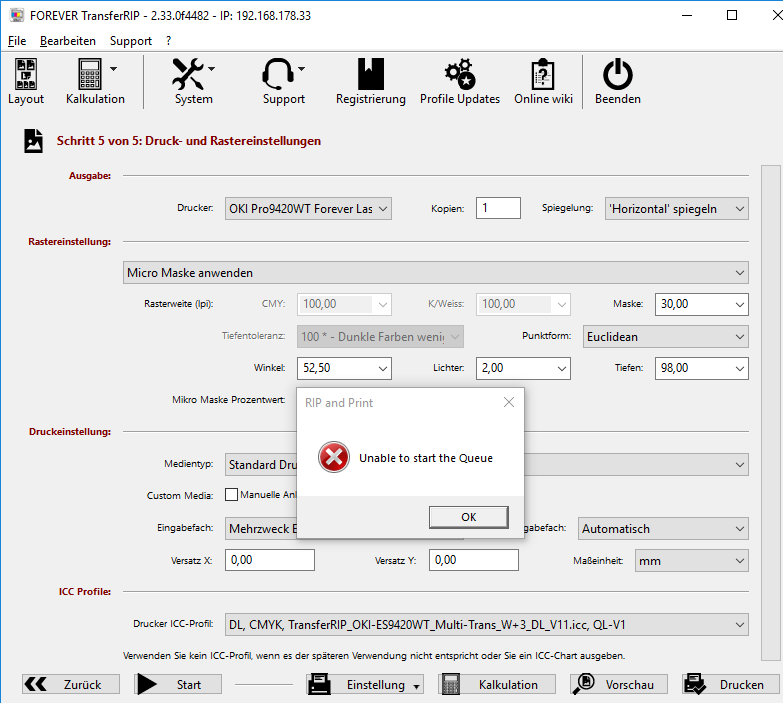Click the red error icon in dialog
783x703 pixels.
(x=334, y=457)
